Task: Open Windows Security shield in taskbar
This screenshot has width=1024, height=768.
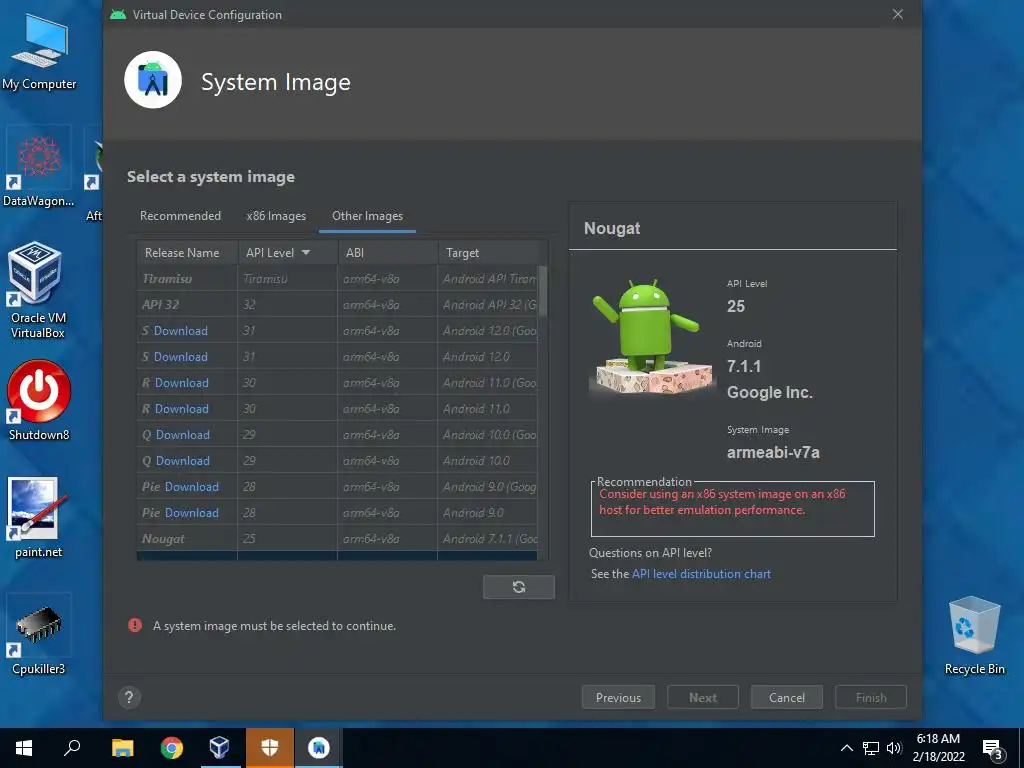Action: click(270, 748)
